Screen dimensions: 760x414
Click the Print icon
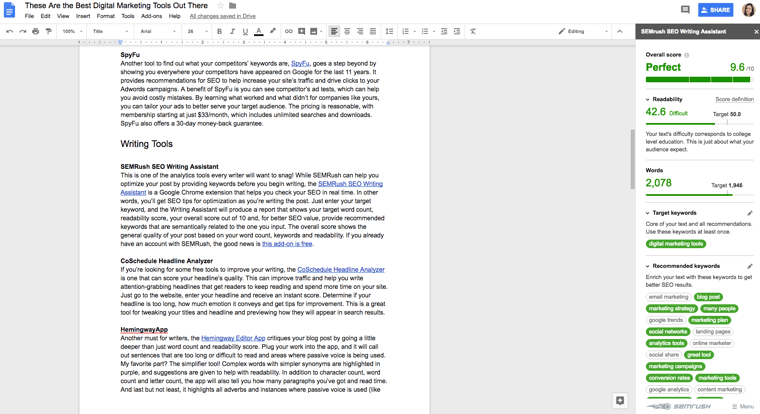pyautogui.click(x=36, y=31)
